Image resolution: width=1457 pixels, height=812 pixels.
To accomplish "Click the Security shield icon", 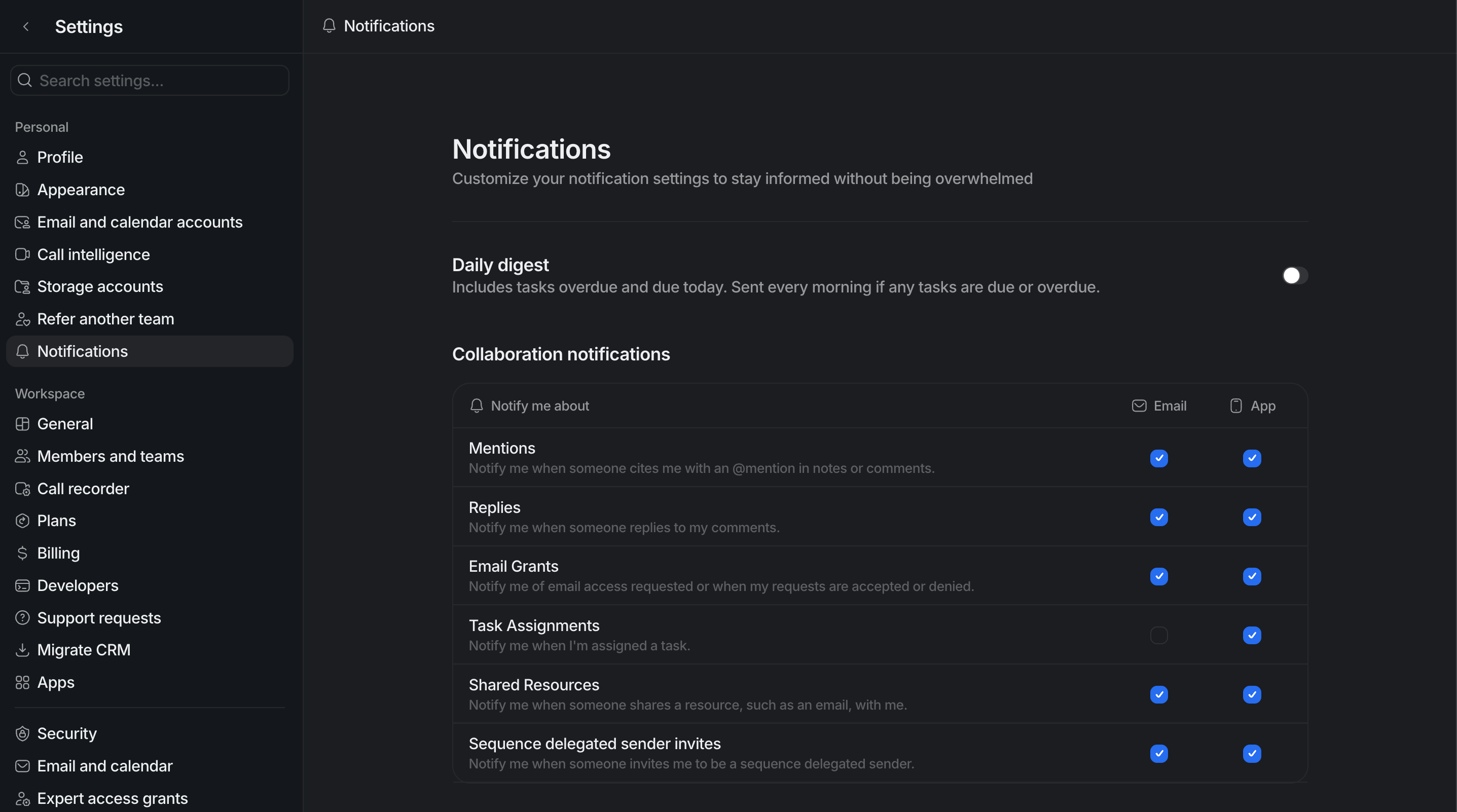I will [22, 733].
